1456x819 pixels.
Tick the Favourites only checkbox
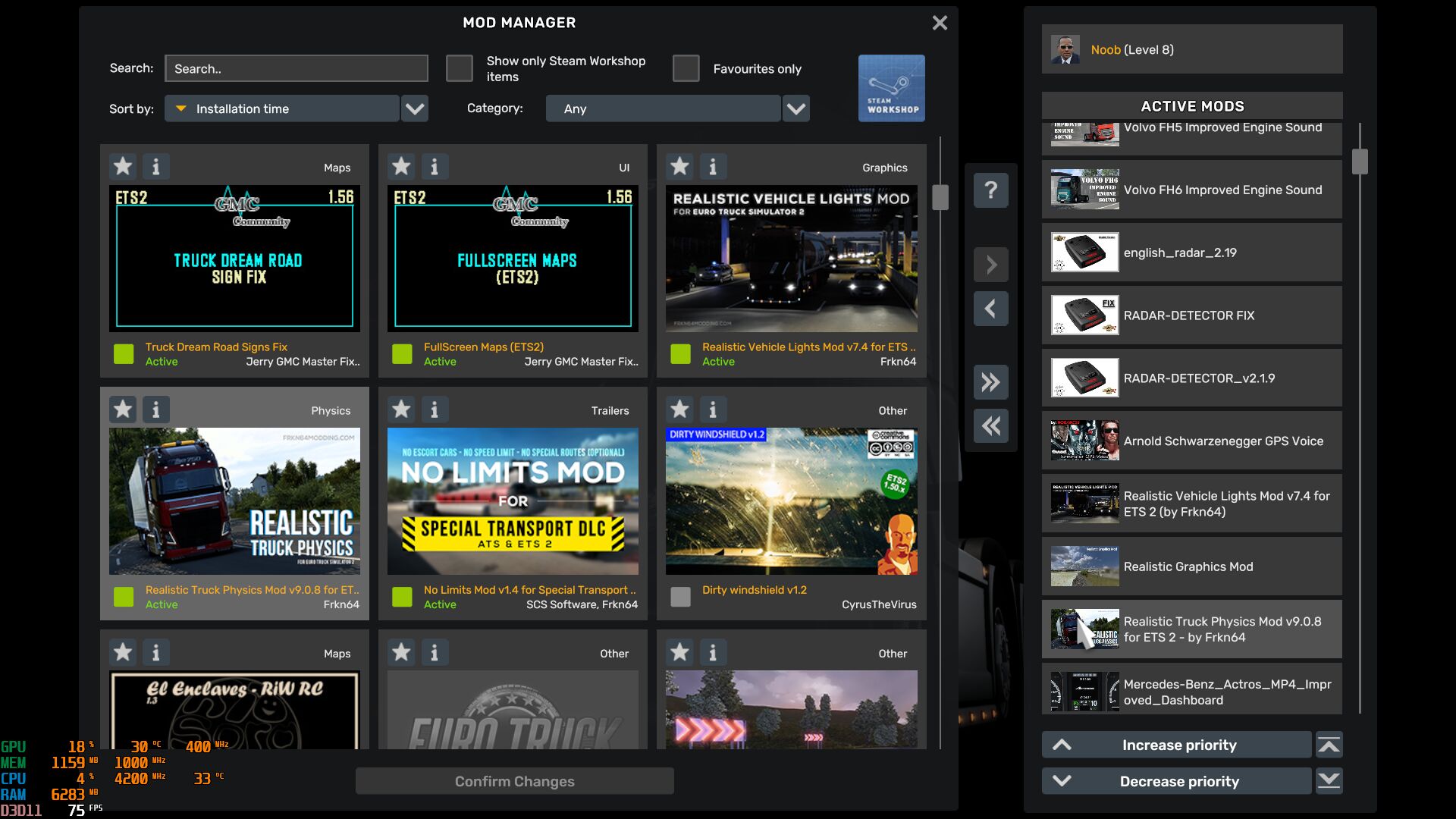686,68
